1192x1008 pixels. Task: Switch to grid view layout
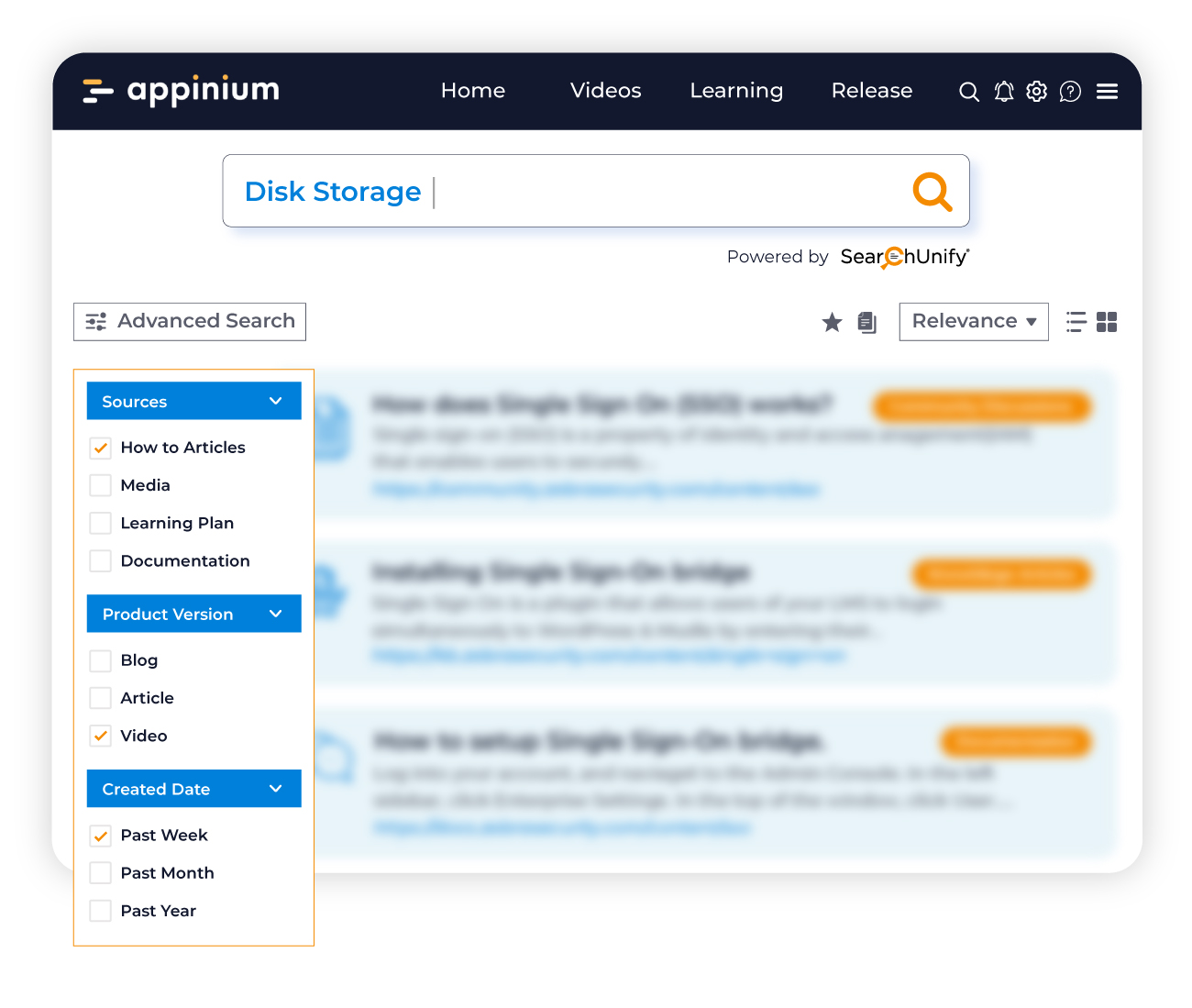1107,322
